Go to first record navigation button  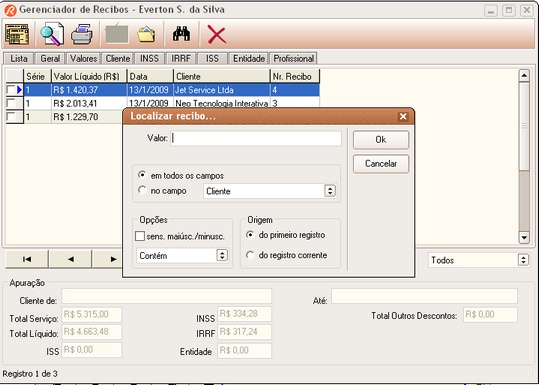(x=27, y=259)
